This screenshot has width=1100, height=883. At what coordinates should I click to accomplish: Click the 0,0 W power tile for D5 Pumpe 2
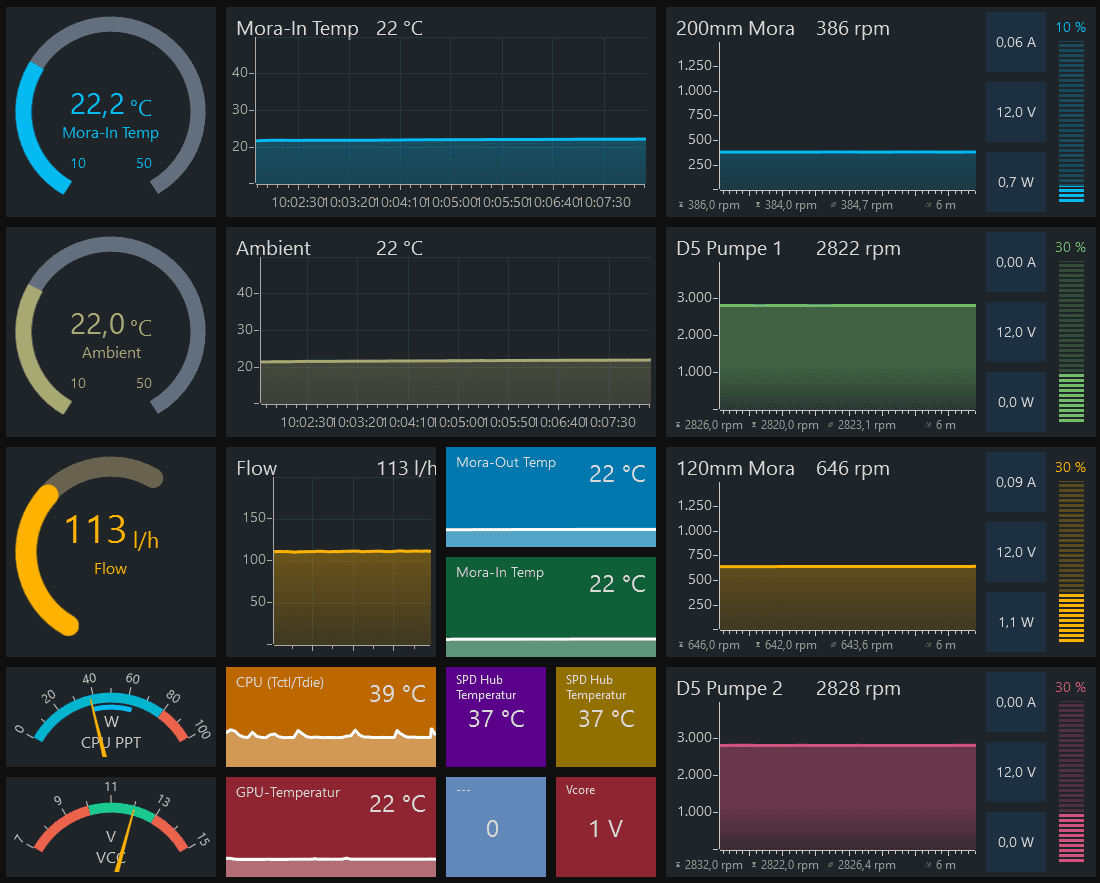(1016, 842)
